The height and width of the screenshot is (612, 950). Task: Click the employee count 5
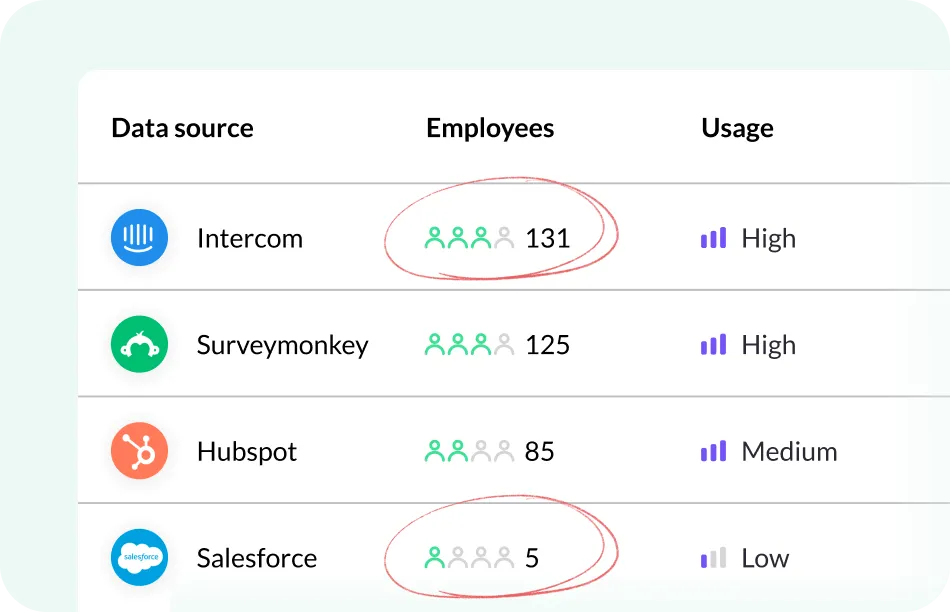tap(532, 558)
